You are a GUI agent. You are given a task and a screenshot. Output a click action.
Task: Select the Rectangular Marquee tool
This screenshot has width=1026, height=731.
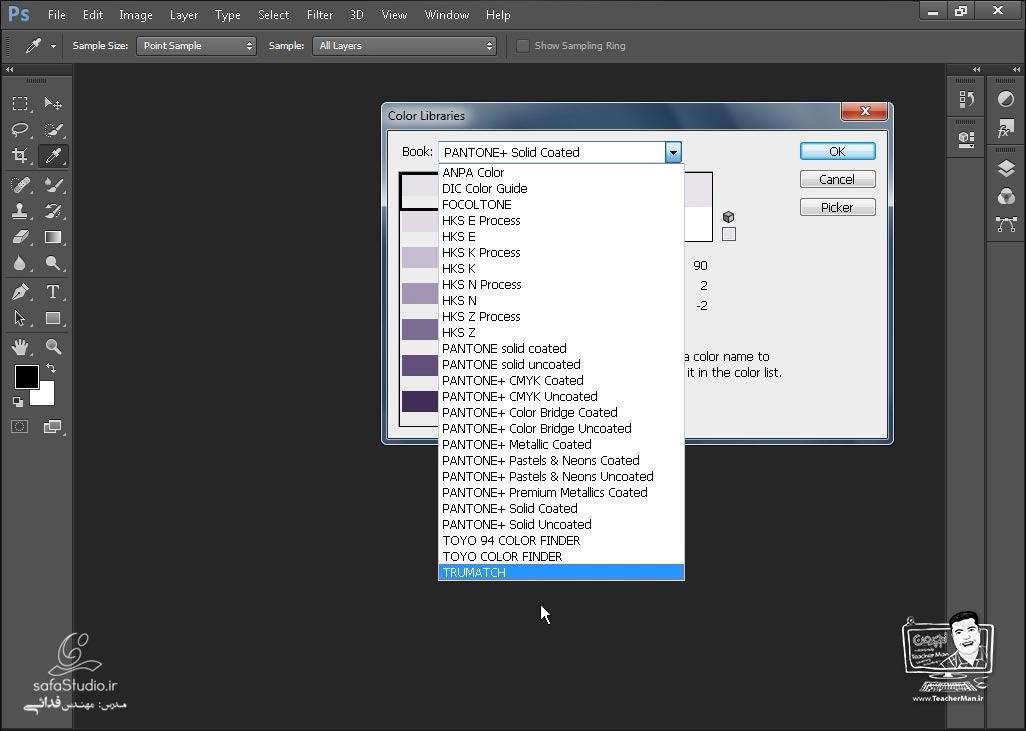(x=20, y=103)
